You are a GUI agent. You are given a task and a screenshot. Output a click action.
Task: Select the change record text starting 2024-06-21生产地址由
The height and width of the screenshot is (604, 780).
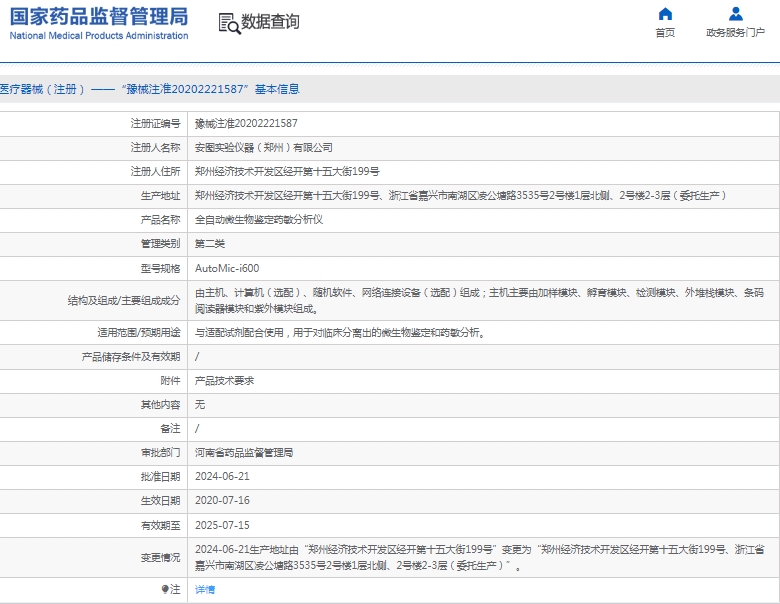[x=479, y=557]
